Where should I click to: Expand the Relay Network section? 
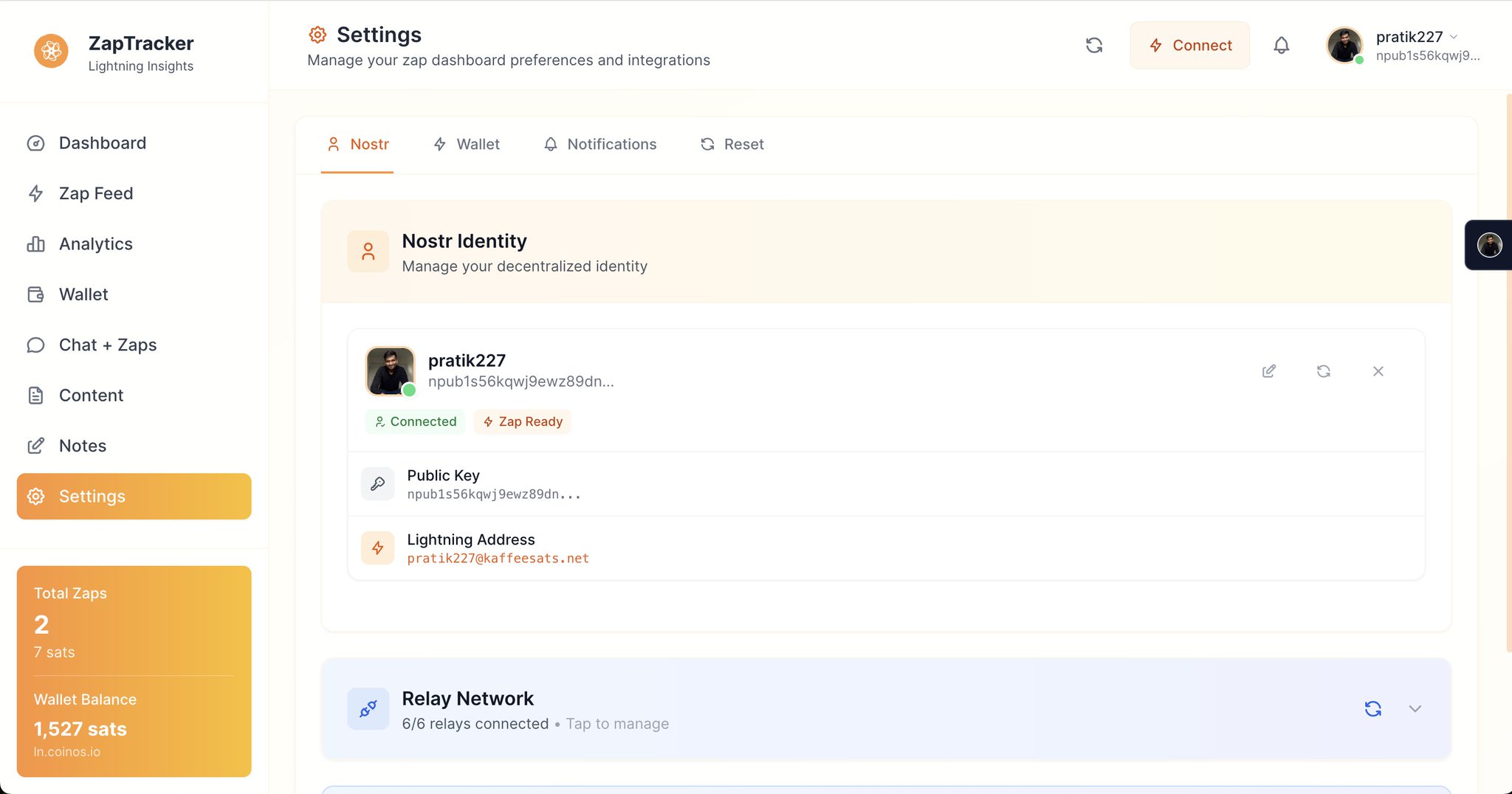click(1415, 709)
